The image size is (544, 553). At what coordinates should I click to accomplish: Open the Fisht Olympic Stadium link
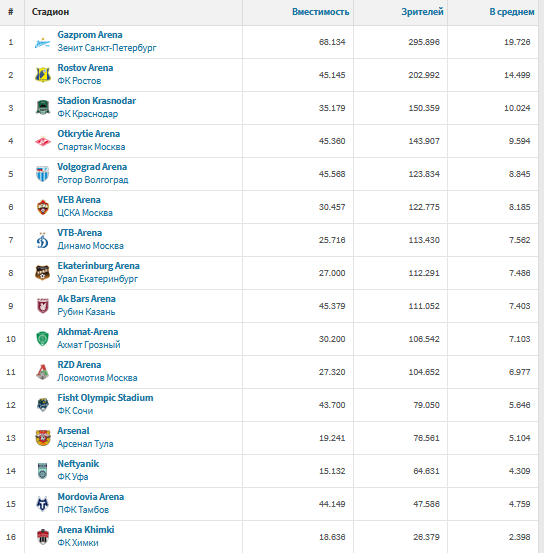point(105,398)
